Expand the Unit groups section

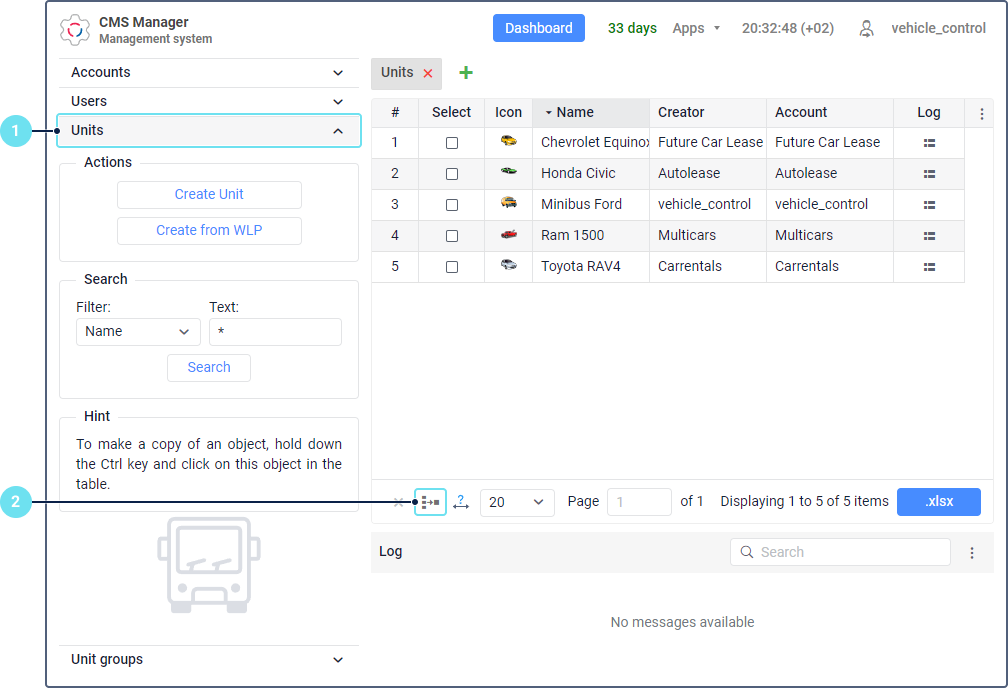(209, 660)
